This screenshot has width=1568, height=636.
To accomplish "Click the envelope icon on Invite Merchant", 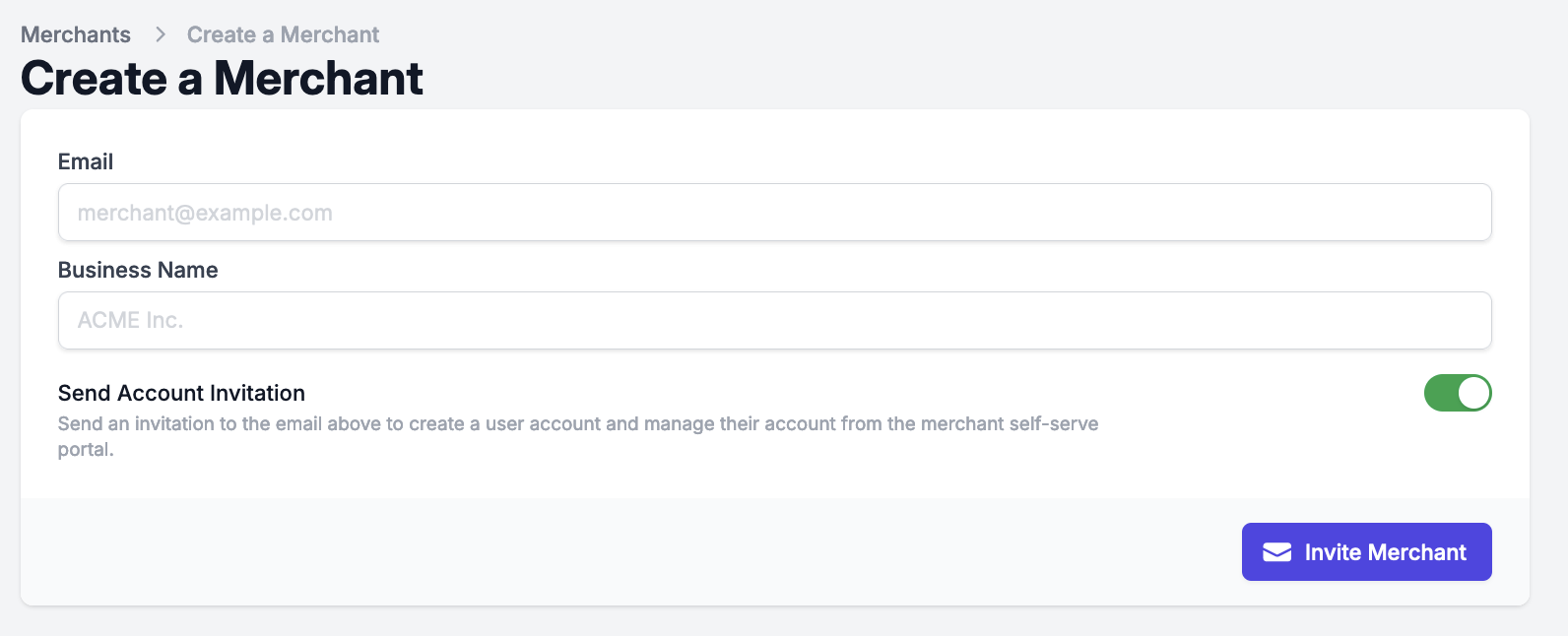I will click(x=1276, y=552).
